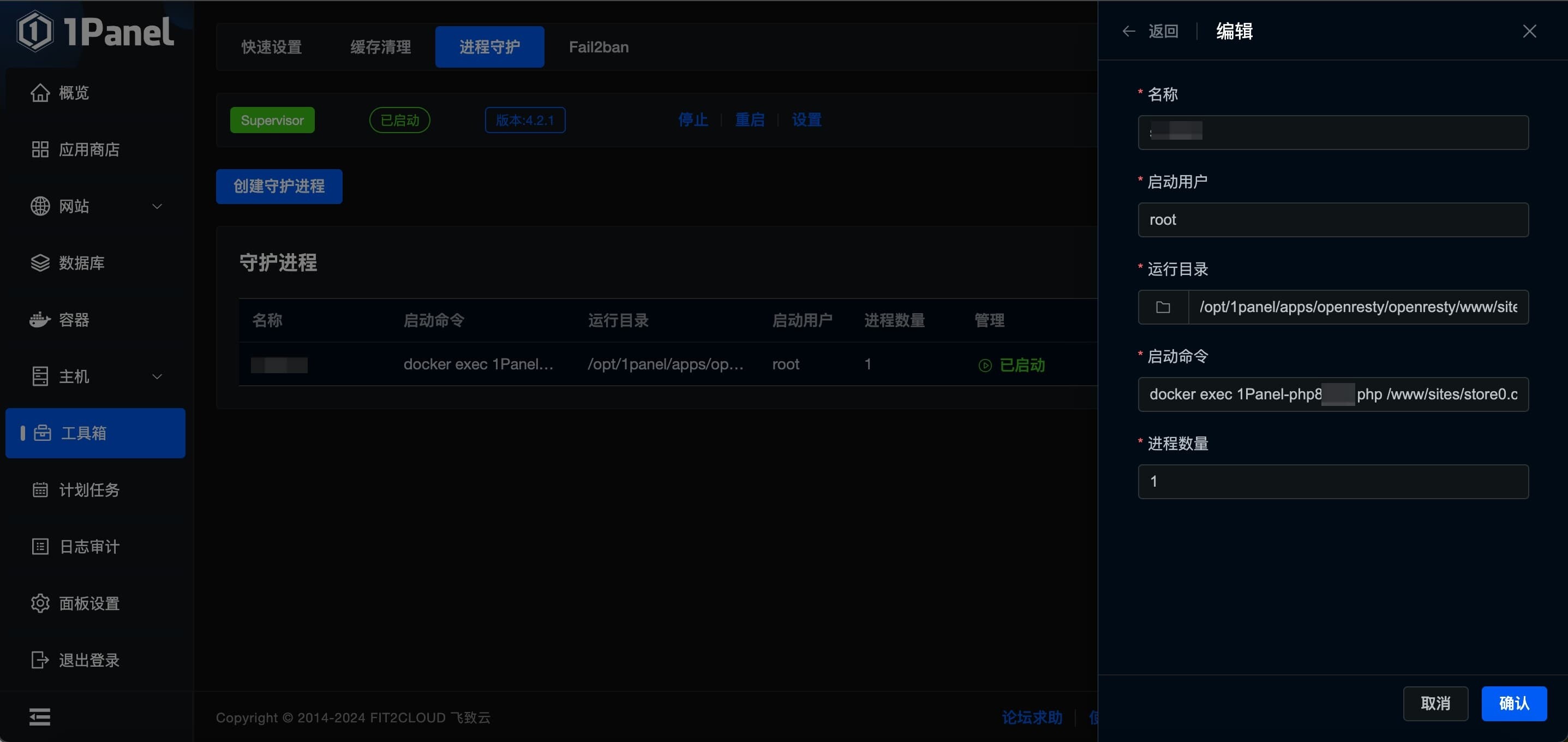Switch to the Fail2ban tab
The image size is (1568, 742).
coord(599,47)
